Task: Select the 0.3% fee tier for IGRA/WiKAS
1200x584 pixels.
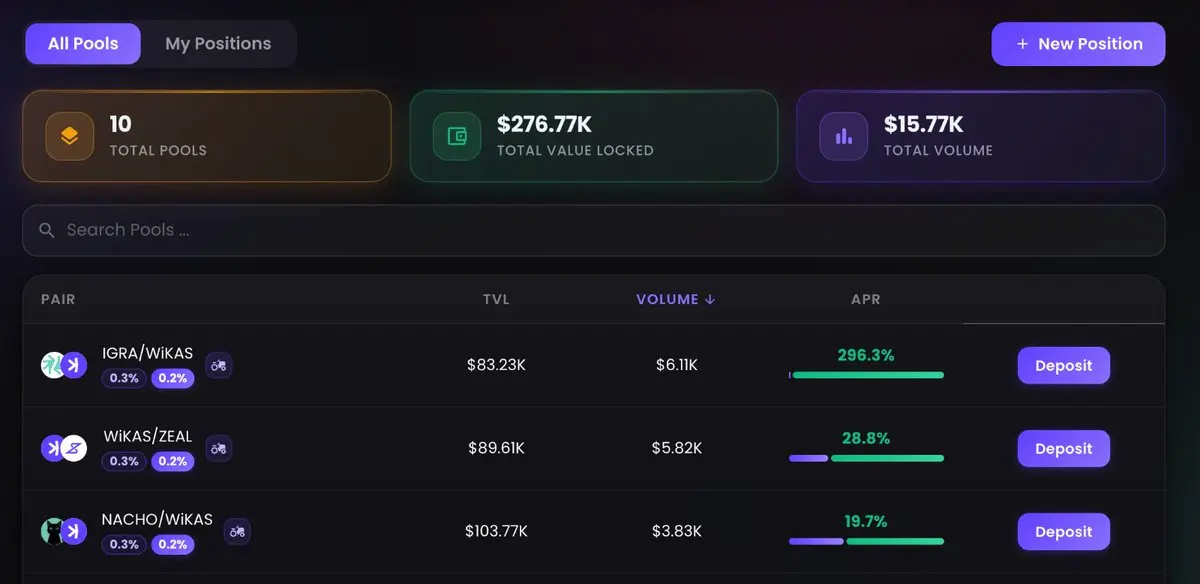Action: (x=124, y=378)
